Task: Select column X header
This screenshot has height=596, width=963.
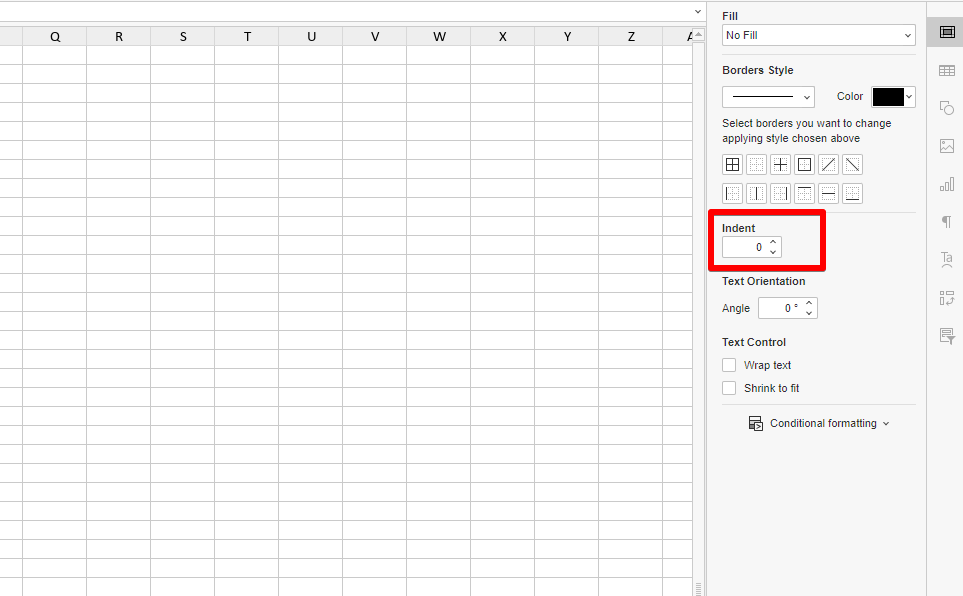Action: click(502, 36)
